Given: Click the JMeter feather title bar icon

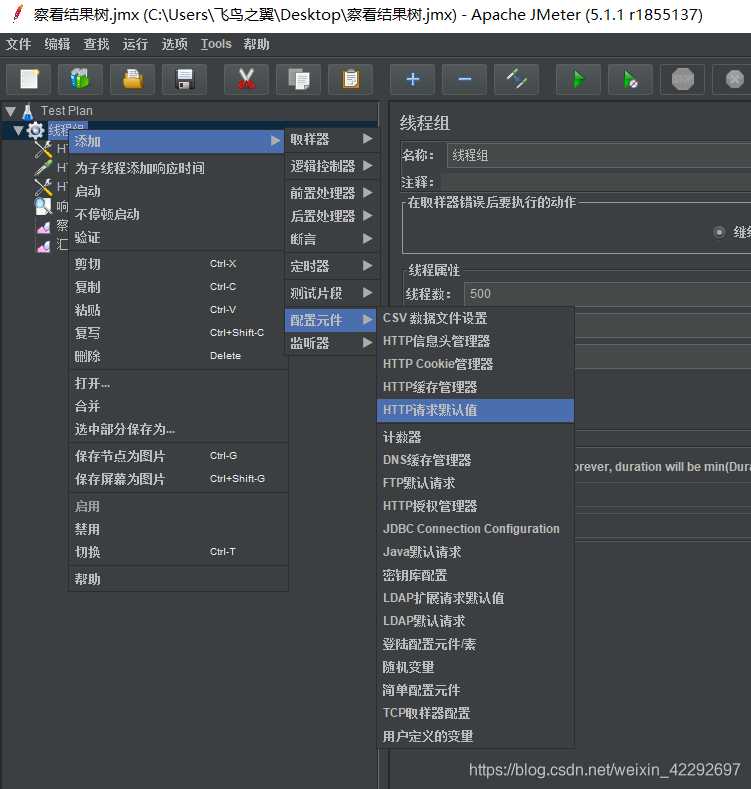Looking at the screenshot, I should pyautogui.click(x=18, y=14).
